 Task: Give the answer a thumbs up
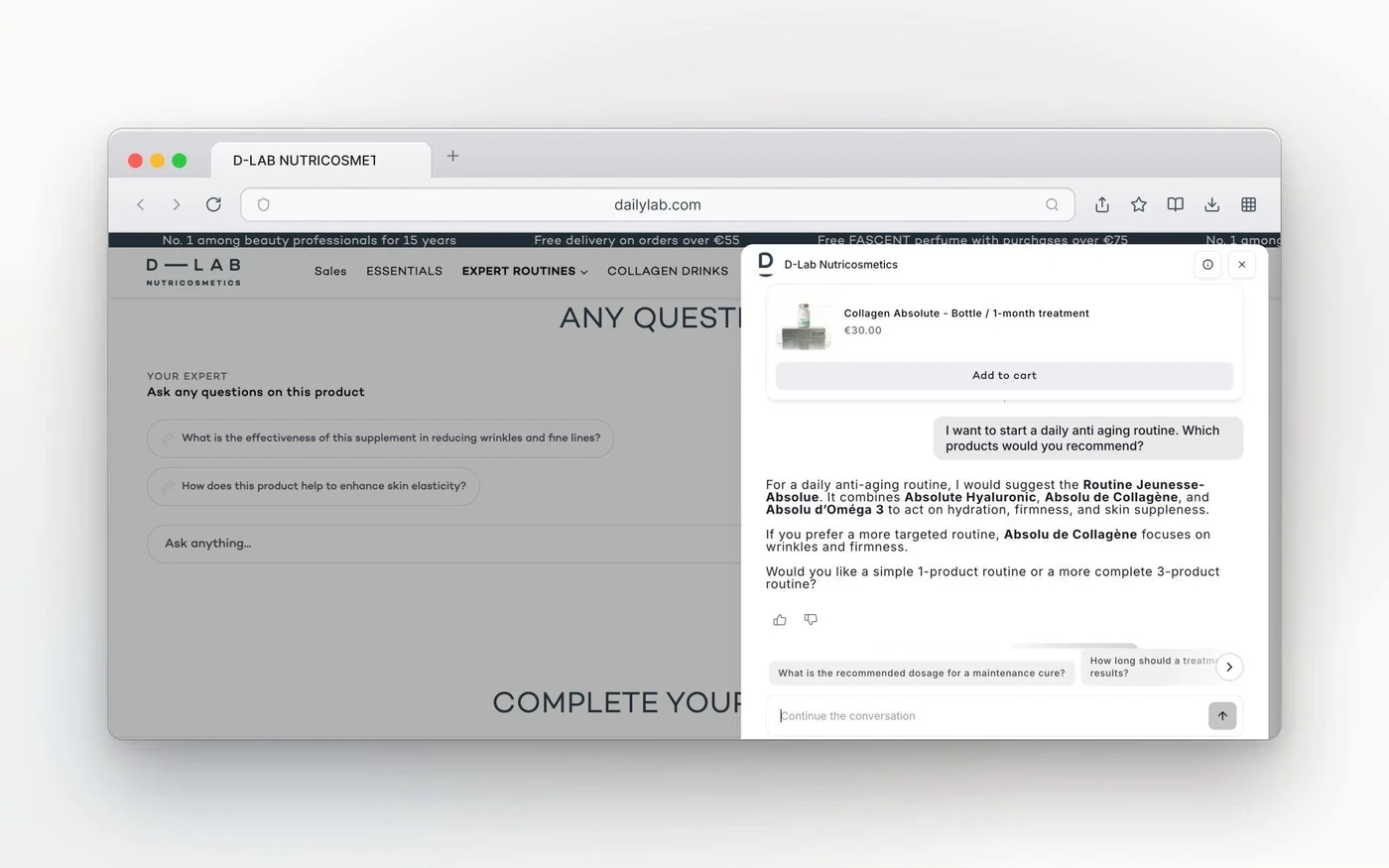tap(780, 620)
